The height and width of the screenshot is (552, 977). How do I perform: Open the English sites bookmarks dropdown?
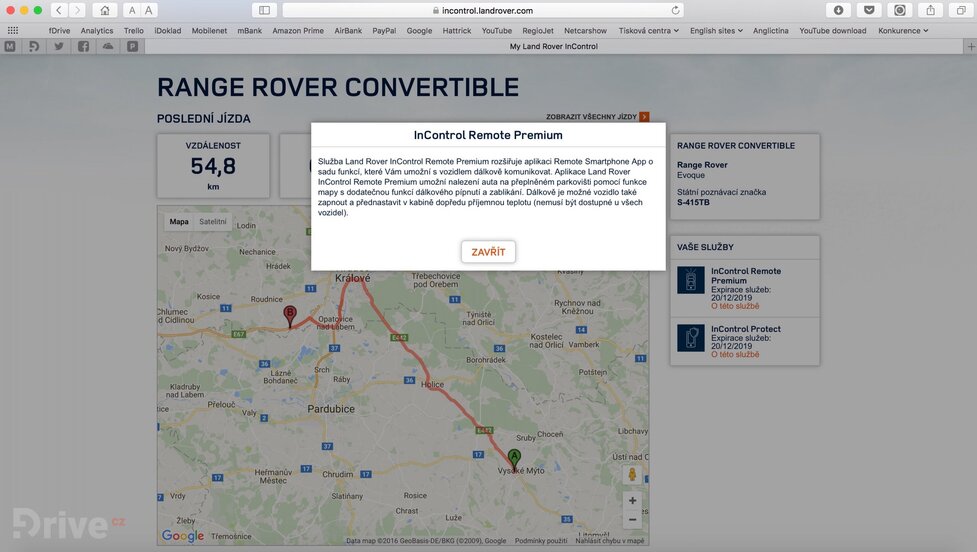[x=716, y=31]
